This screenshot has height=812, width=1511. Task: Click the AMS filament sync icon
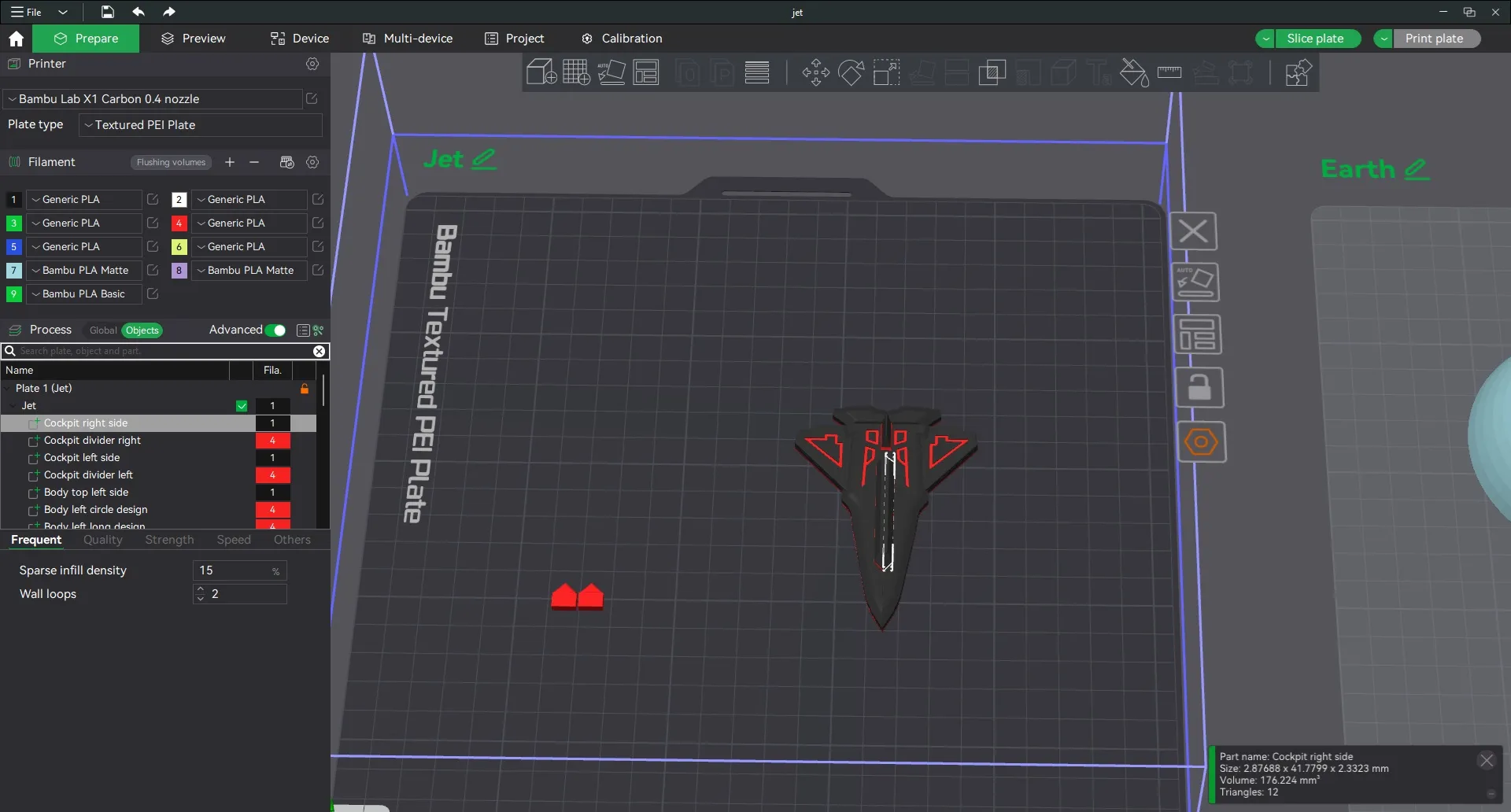click(286, 162)
